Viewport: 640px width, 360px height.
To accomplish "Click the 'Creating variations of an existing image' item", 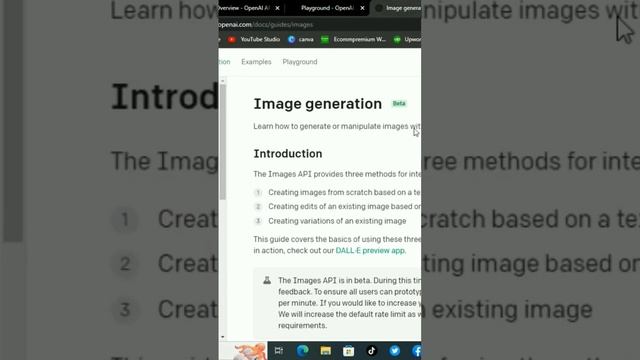I will [x=337, y=221].
